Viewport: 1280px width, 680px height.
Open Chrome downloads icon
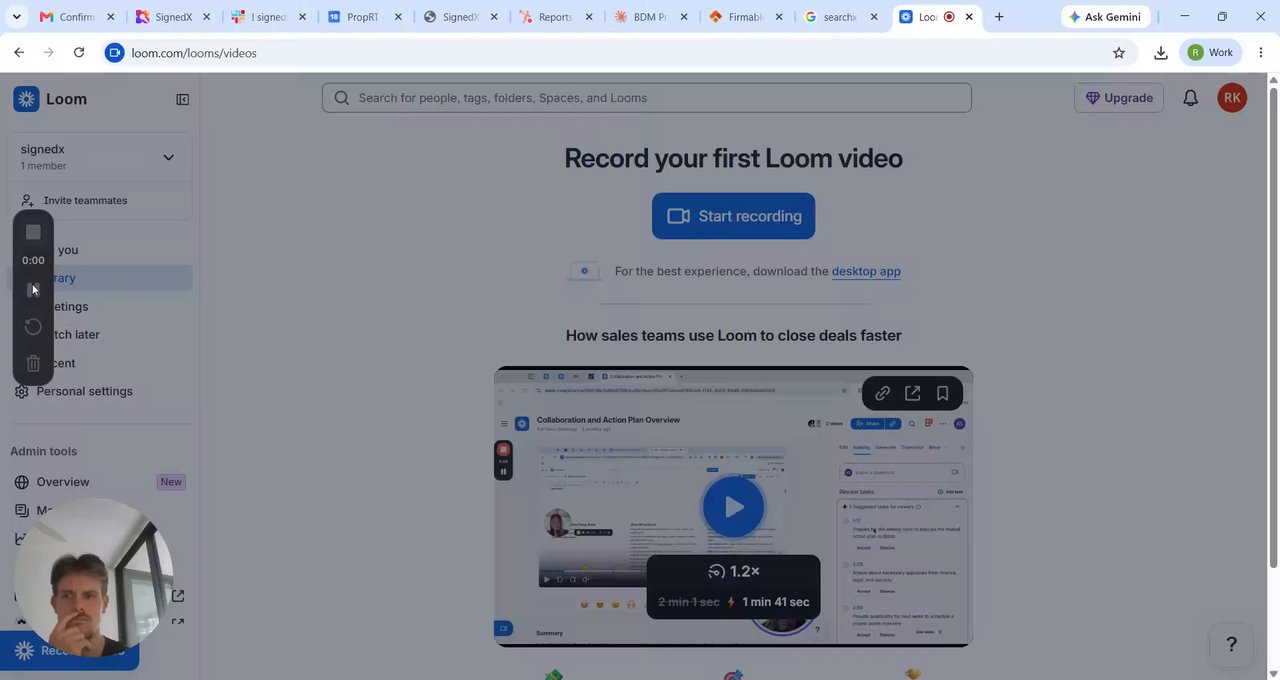tap(1160, 53)
